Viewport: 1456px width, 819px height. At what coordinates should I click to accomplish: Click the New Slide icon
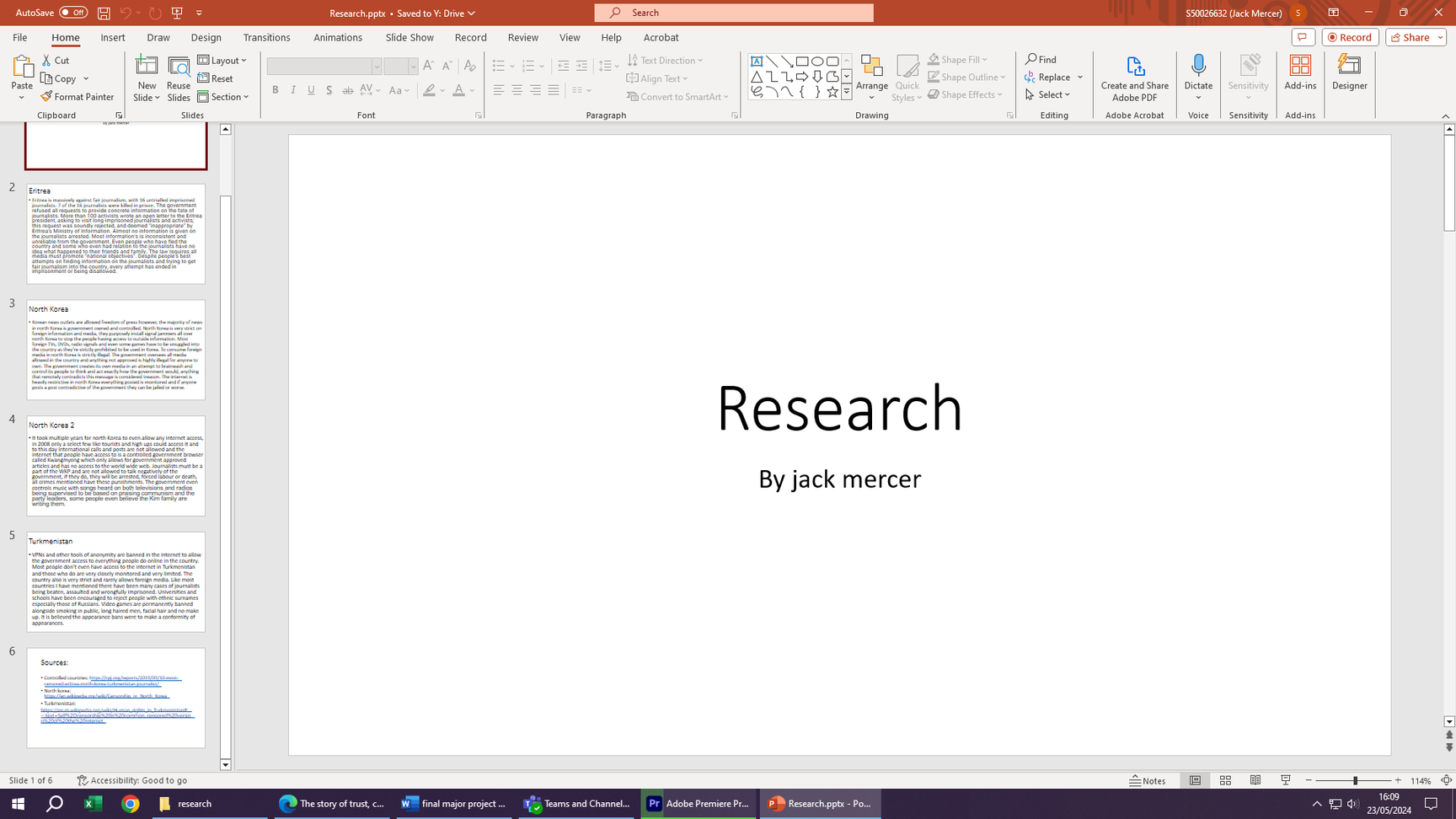147,66
